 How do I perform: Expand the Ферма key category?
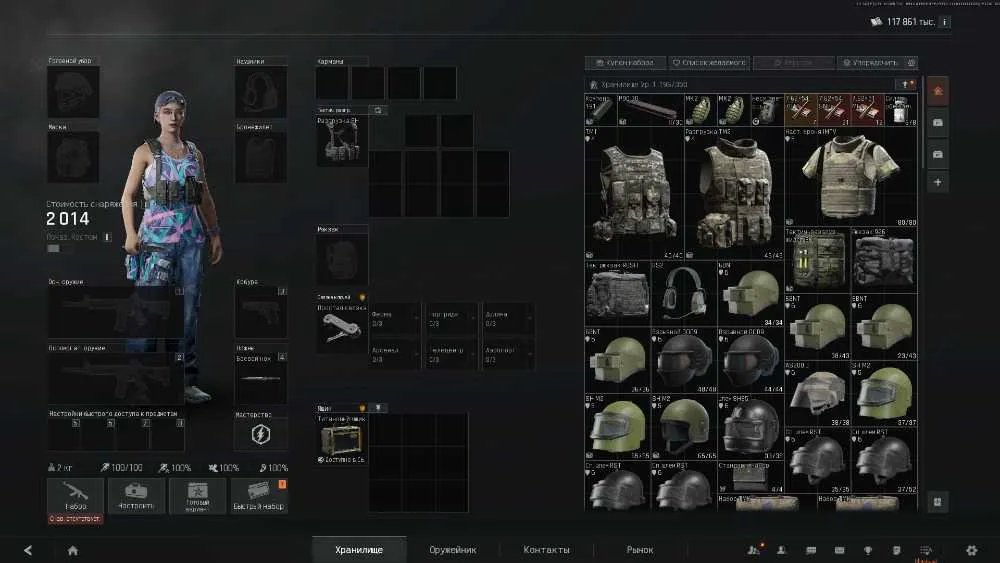(395, 318)
